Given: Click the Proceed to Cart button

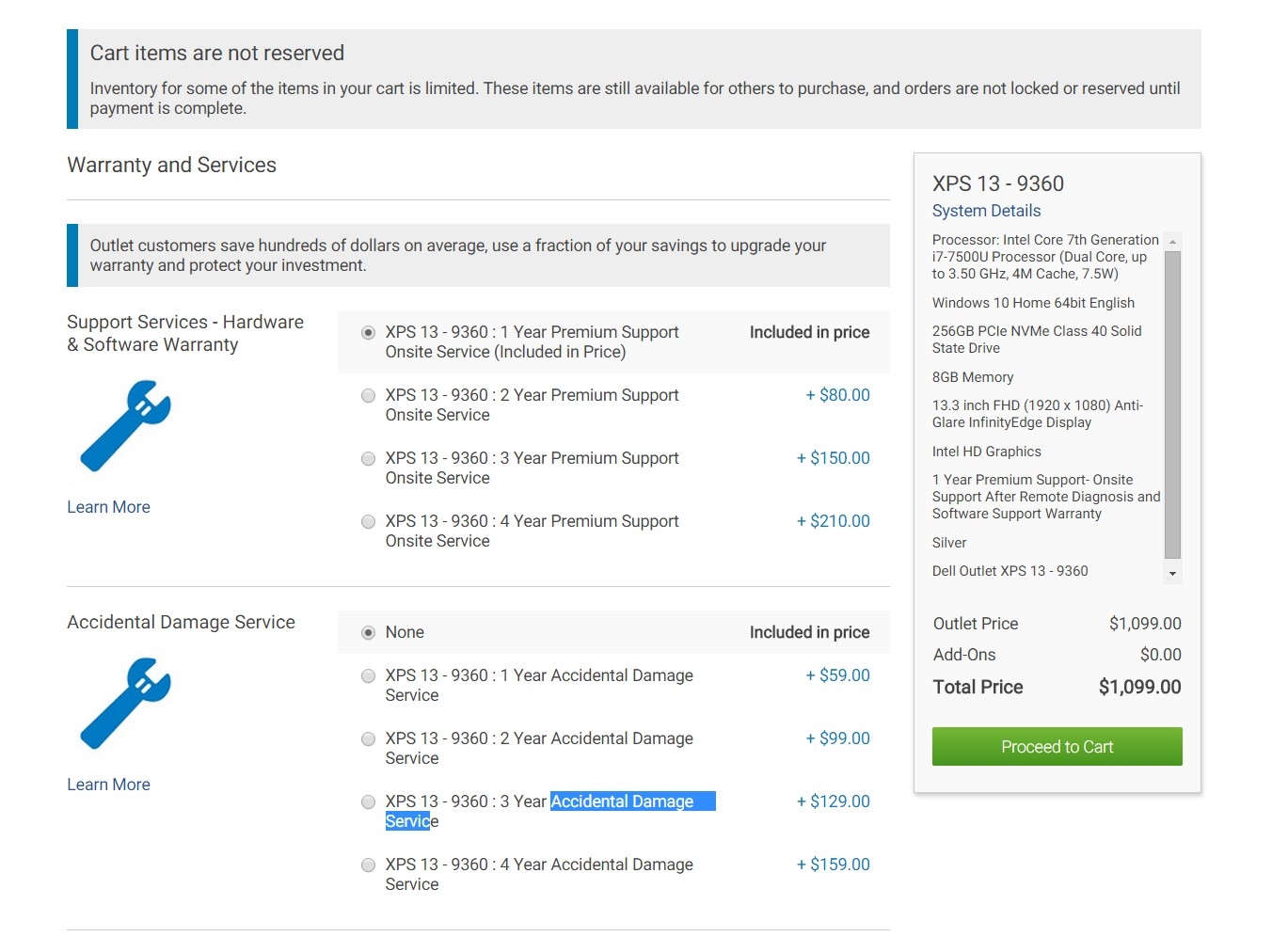Looking at the screenshot, I should click(1057, 747).
